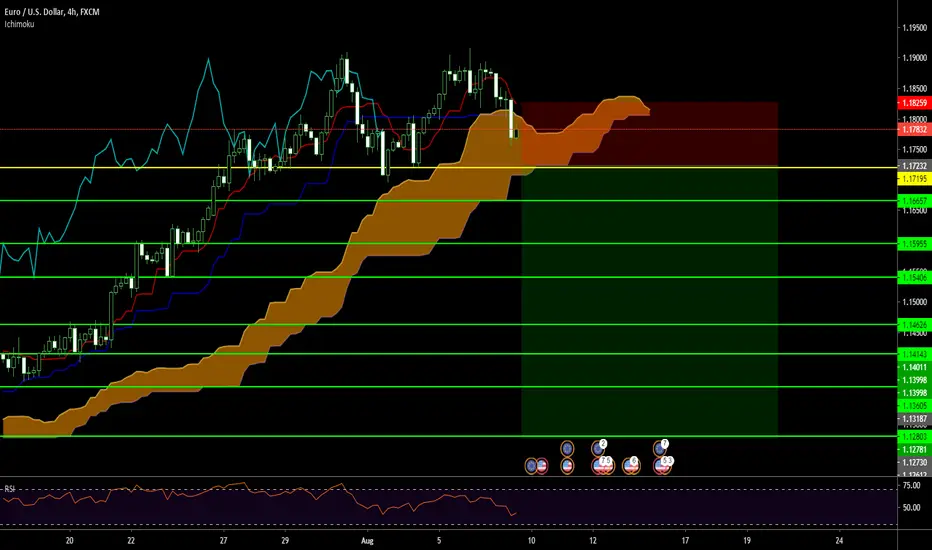The height and width of the screenshot is (550, 932).
Task: Click the green 1.16657 price label
Action: click(914, 201)
